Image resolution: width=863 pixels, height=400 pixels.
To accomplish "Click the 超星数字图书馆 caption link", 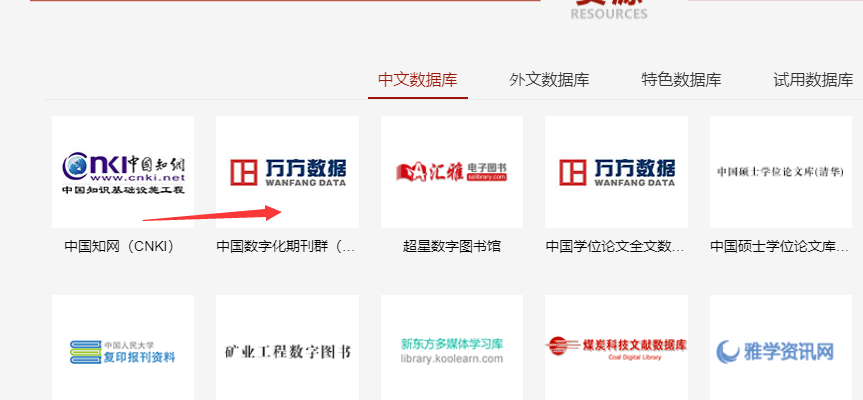I will pyautogui.click(x=452, y=246).
